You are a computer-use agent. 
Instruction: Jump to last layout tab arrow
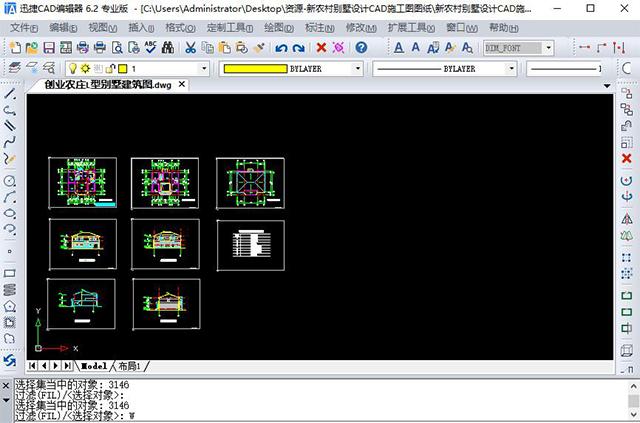click(68, 366)
